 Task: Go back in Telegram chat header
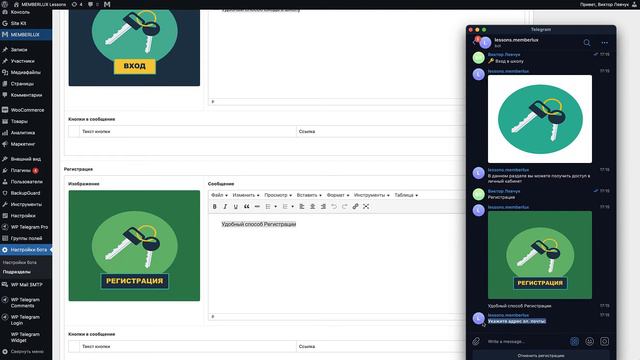tap(475, 42)
